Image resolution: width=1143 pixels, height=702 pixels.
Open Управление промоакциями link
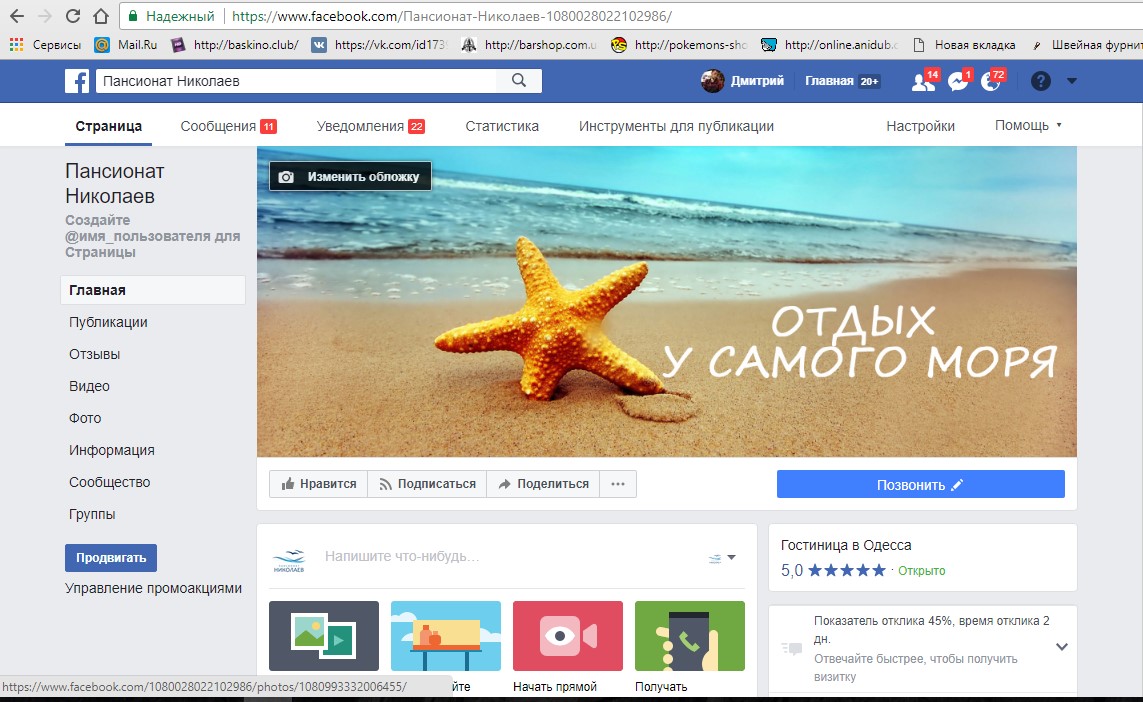pos(153,588)
